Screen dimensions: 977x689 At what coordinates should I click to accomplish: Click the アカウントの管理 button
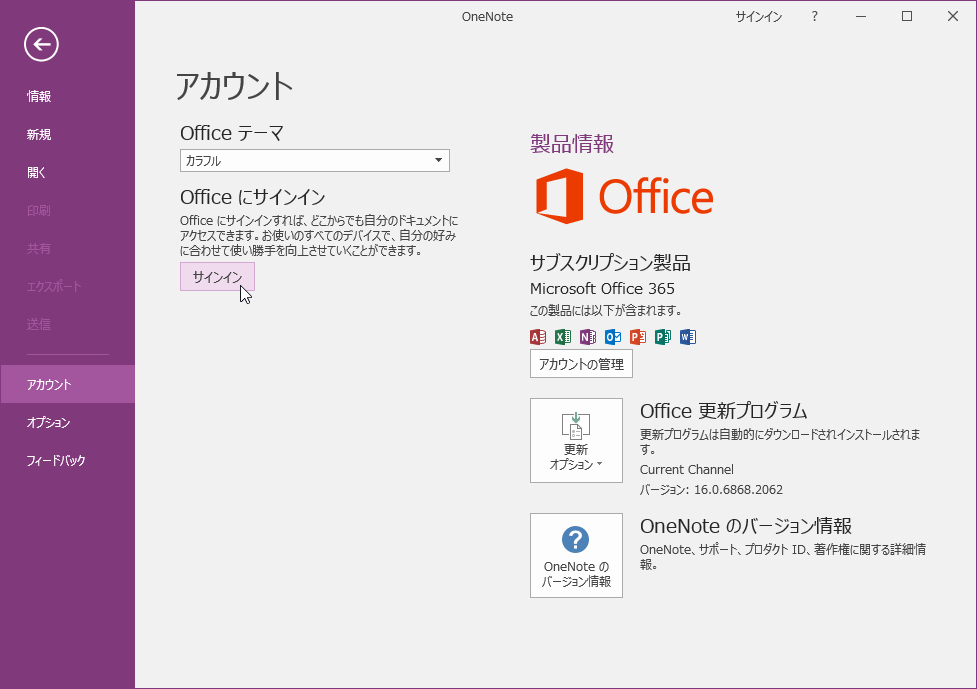(x=581, y=364)
